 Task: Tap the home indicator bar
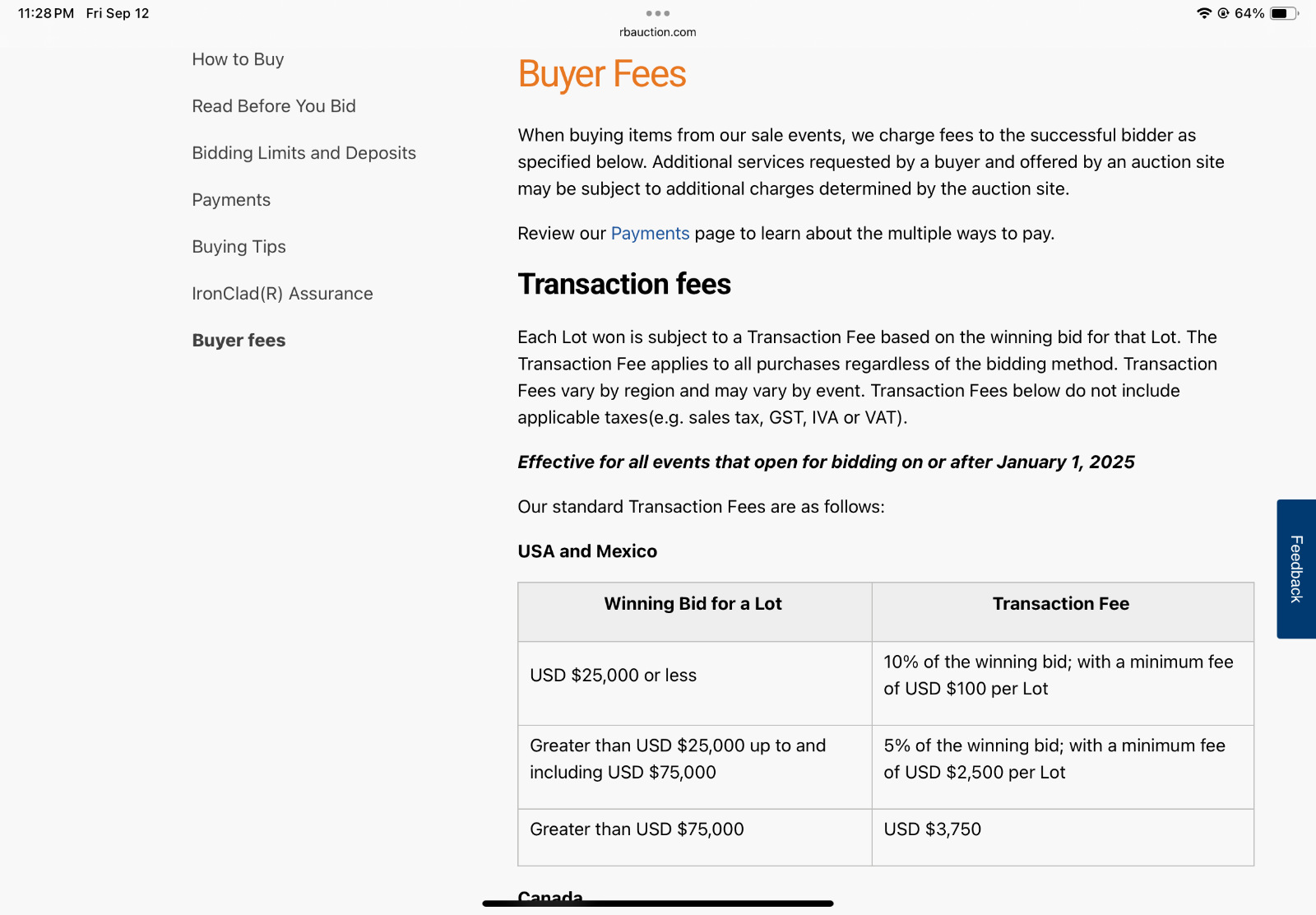pos(657,903)
